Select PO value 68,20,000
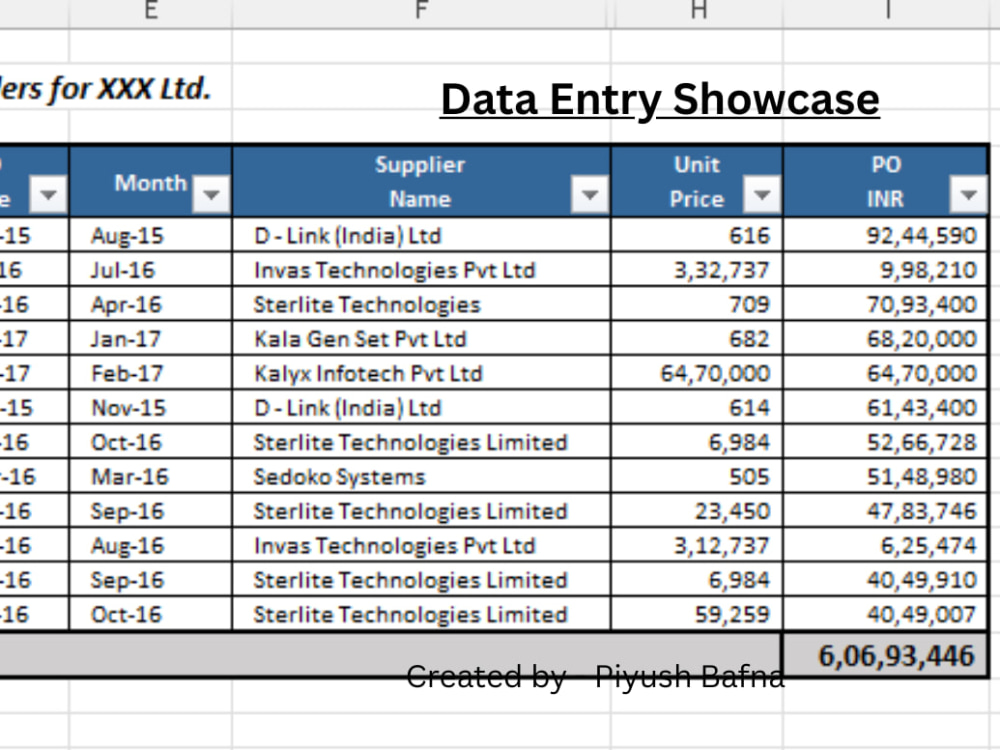 pos(886,339)
